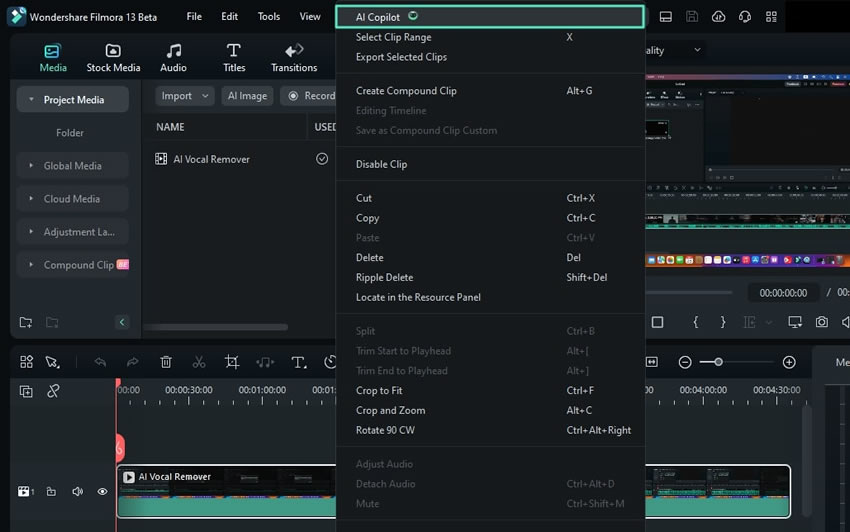Click the Split scissors icon
The image size is (850, 532).
[199, 362]
